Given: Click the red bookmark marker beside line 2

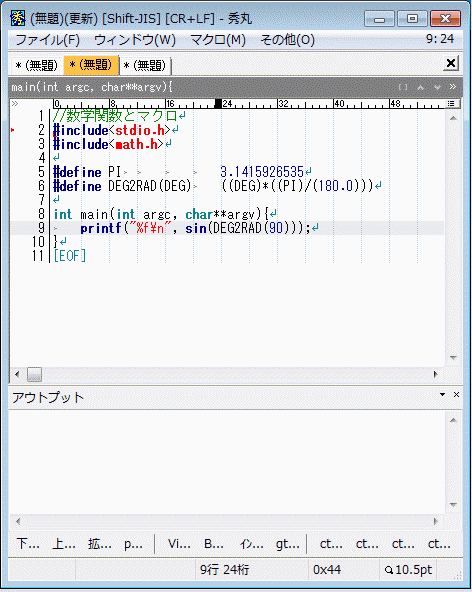Looking at the screenshot, I should (x=13, y=130).
